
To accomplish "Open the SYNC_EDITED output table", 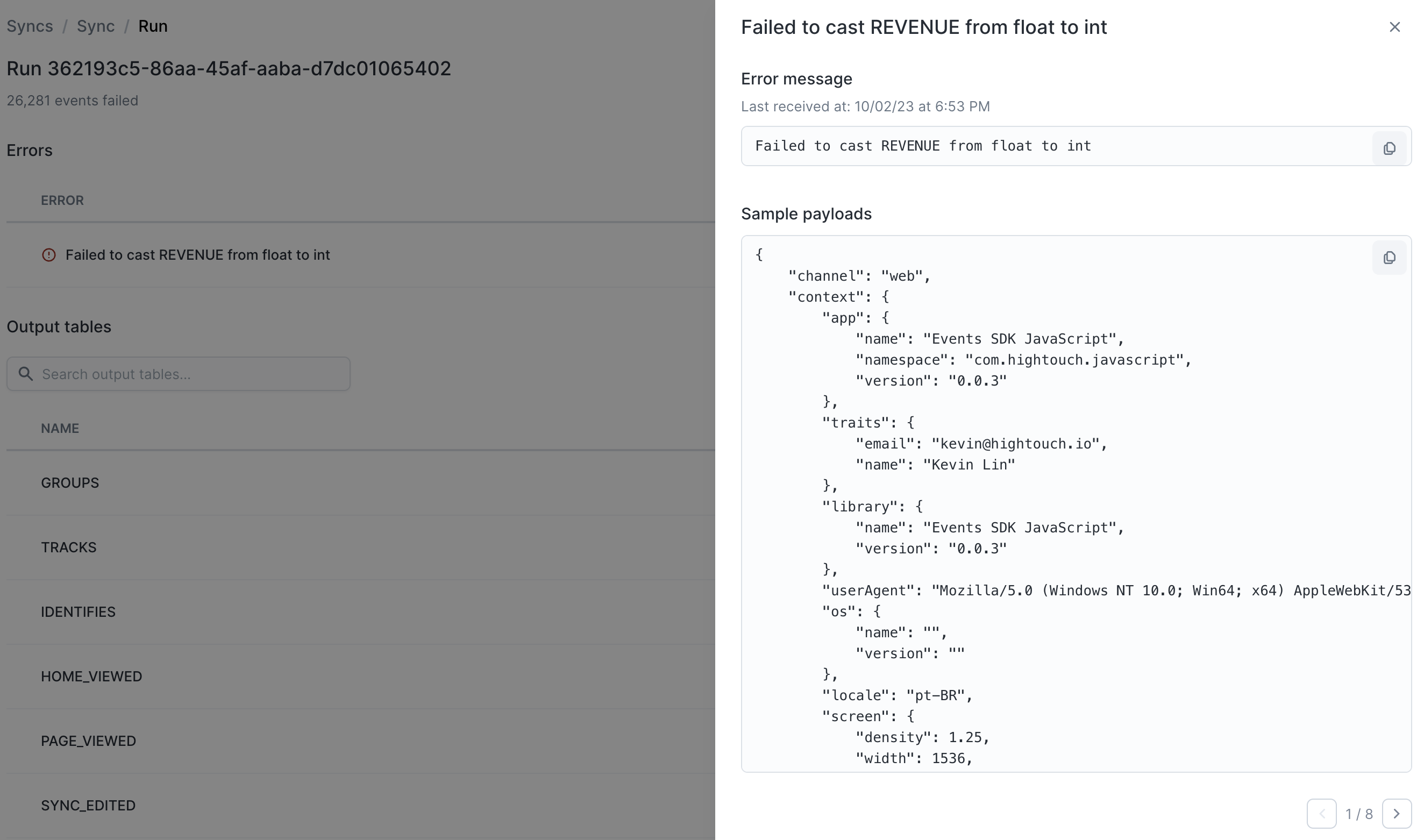I will pos(88,806).
